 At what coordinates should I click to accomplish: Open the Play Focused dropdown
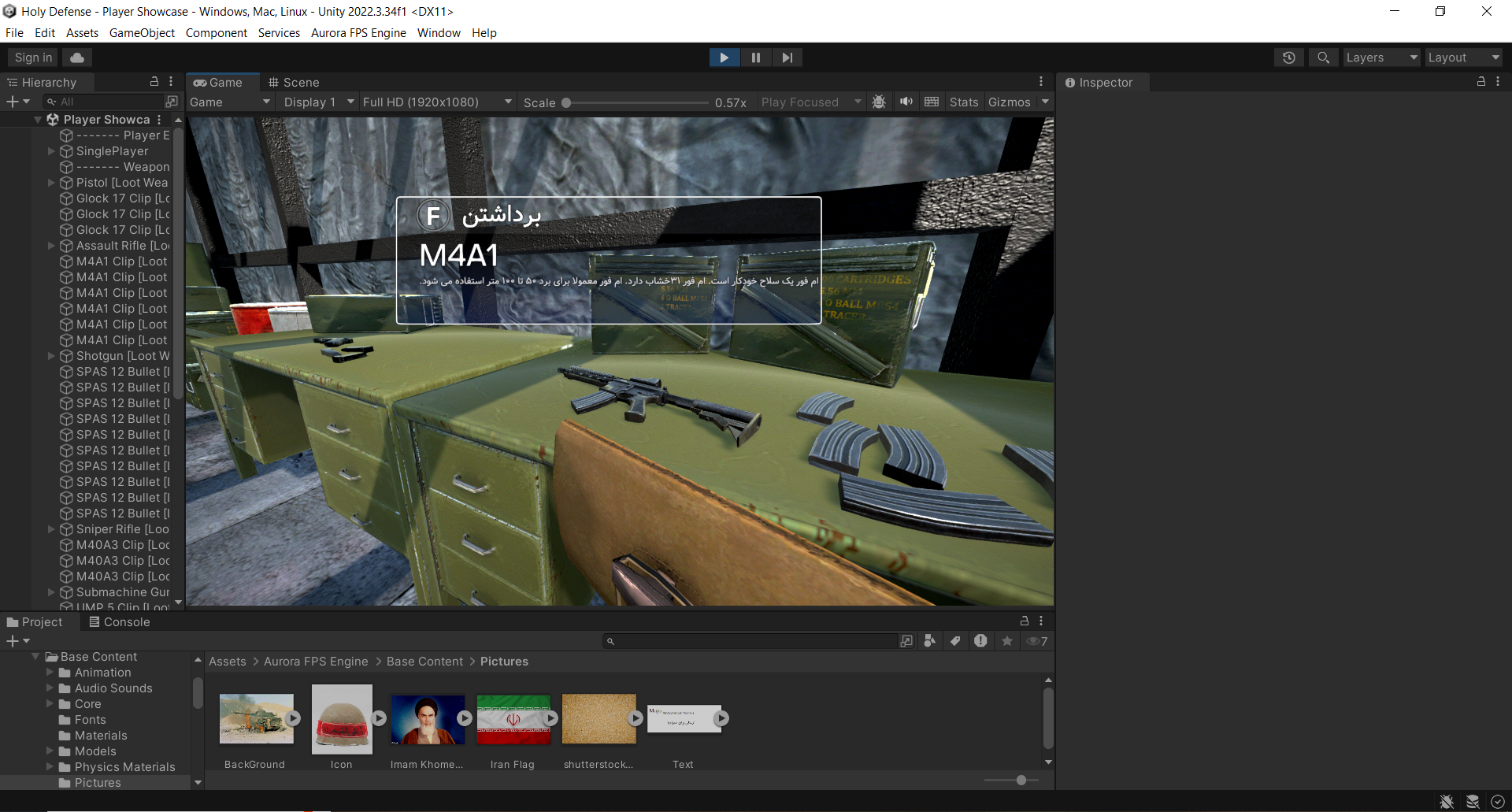tap(811, 102)
